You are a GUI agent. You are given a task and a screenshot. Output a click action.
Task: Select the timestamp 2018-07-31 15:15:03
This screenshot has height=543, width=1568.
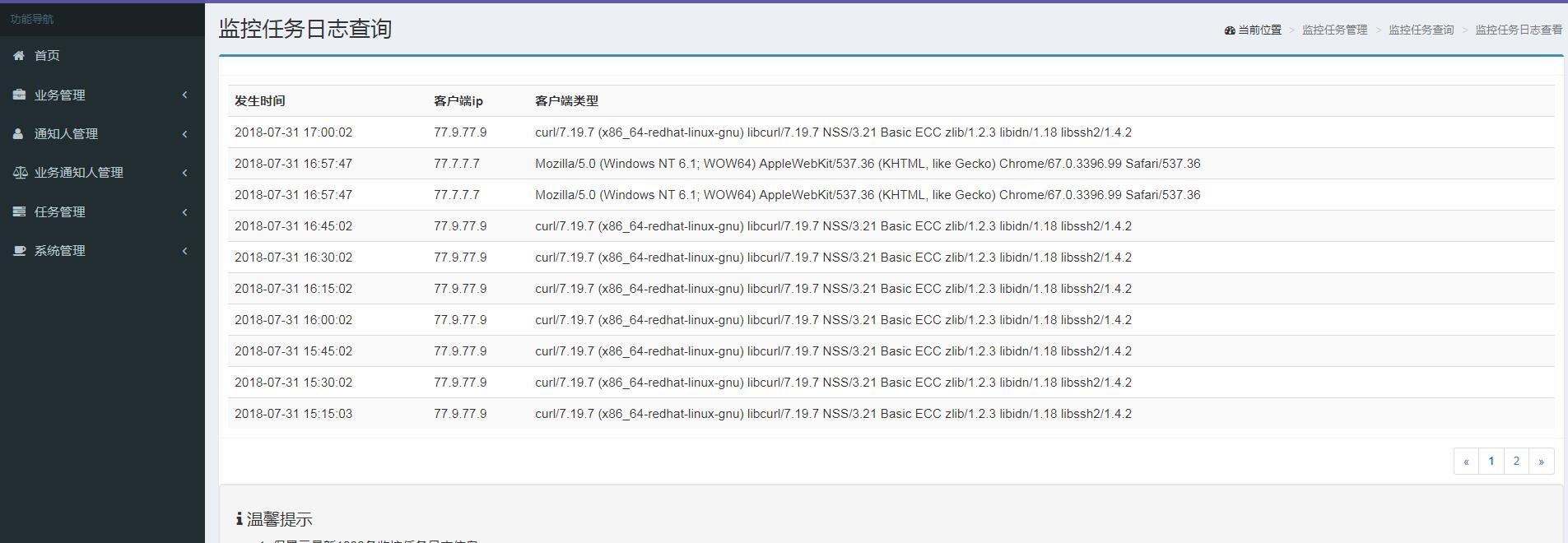click(x=293, y=414)
